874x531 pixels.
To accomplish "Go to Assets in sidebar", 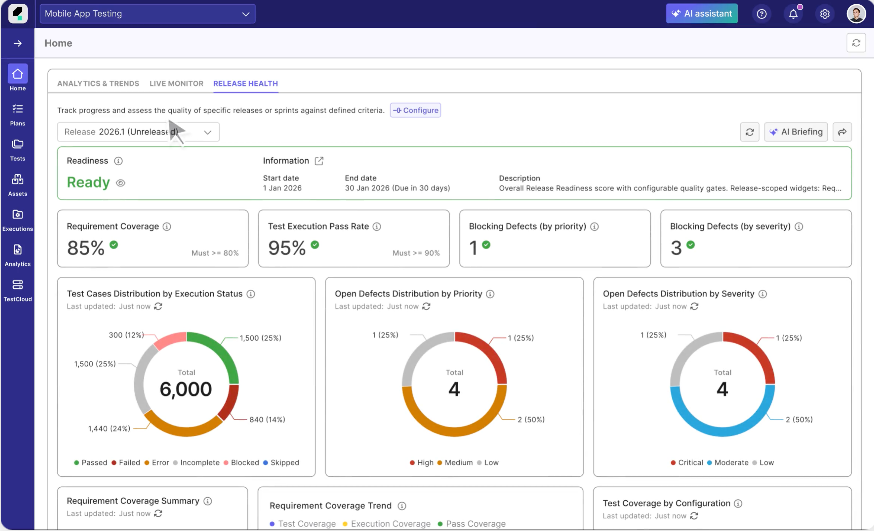I will click(x=17, y=184).
